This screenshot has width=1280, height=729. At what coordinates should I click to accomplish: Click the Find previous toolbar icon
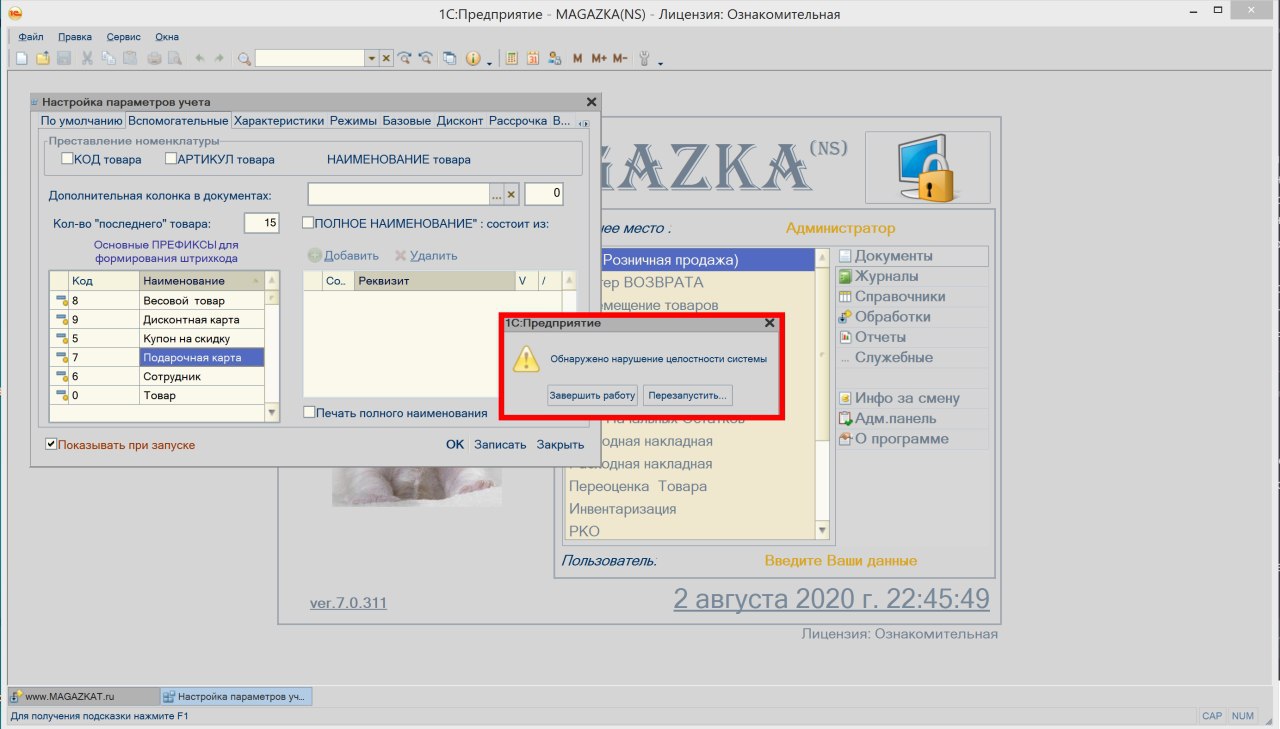(425, 59)
